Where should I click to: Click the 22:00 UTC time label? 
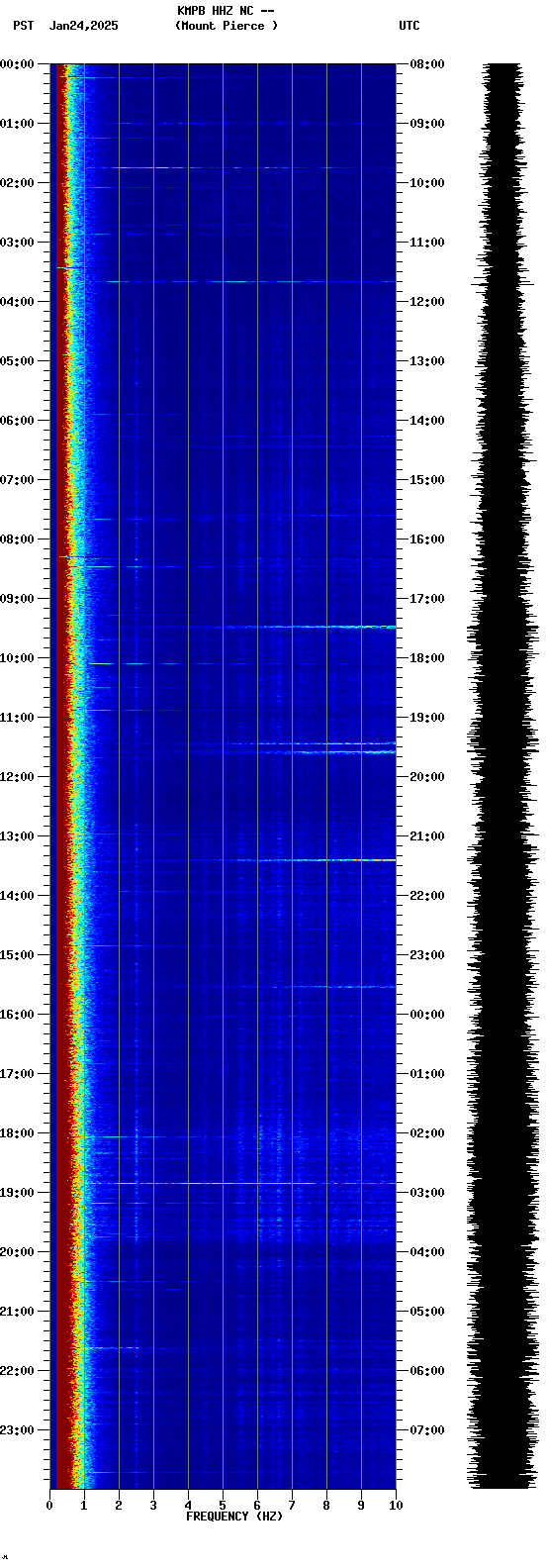427,896
